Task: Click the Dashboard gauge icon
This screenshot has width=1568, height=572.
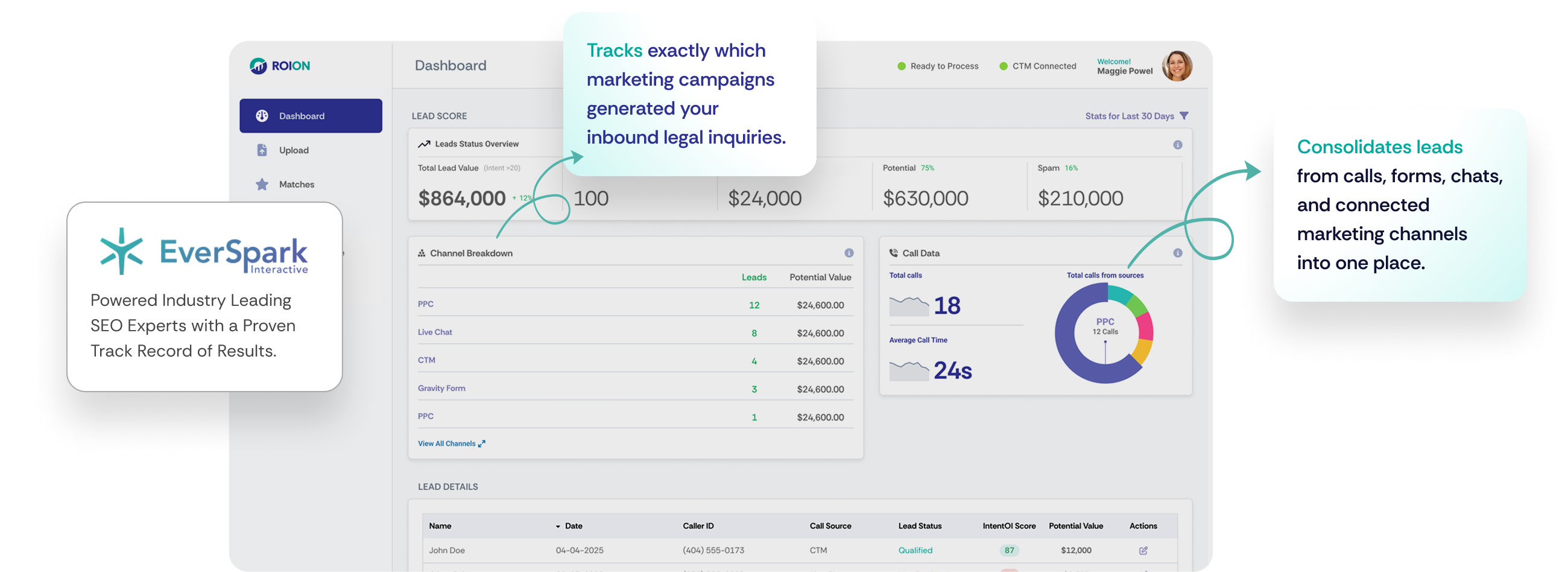Action: (x=262, y=116)
